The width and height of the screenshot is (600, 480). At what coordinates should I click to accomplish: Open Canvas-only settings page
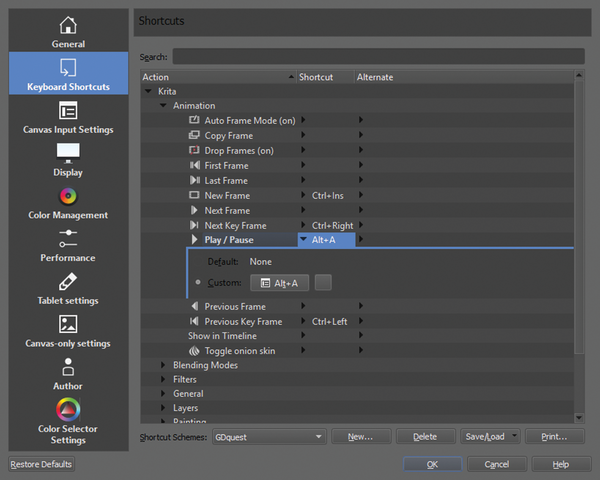click(x=68, y=331)
